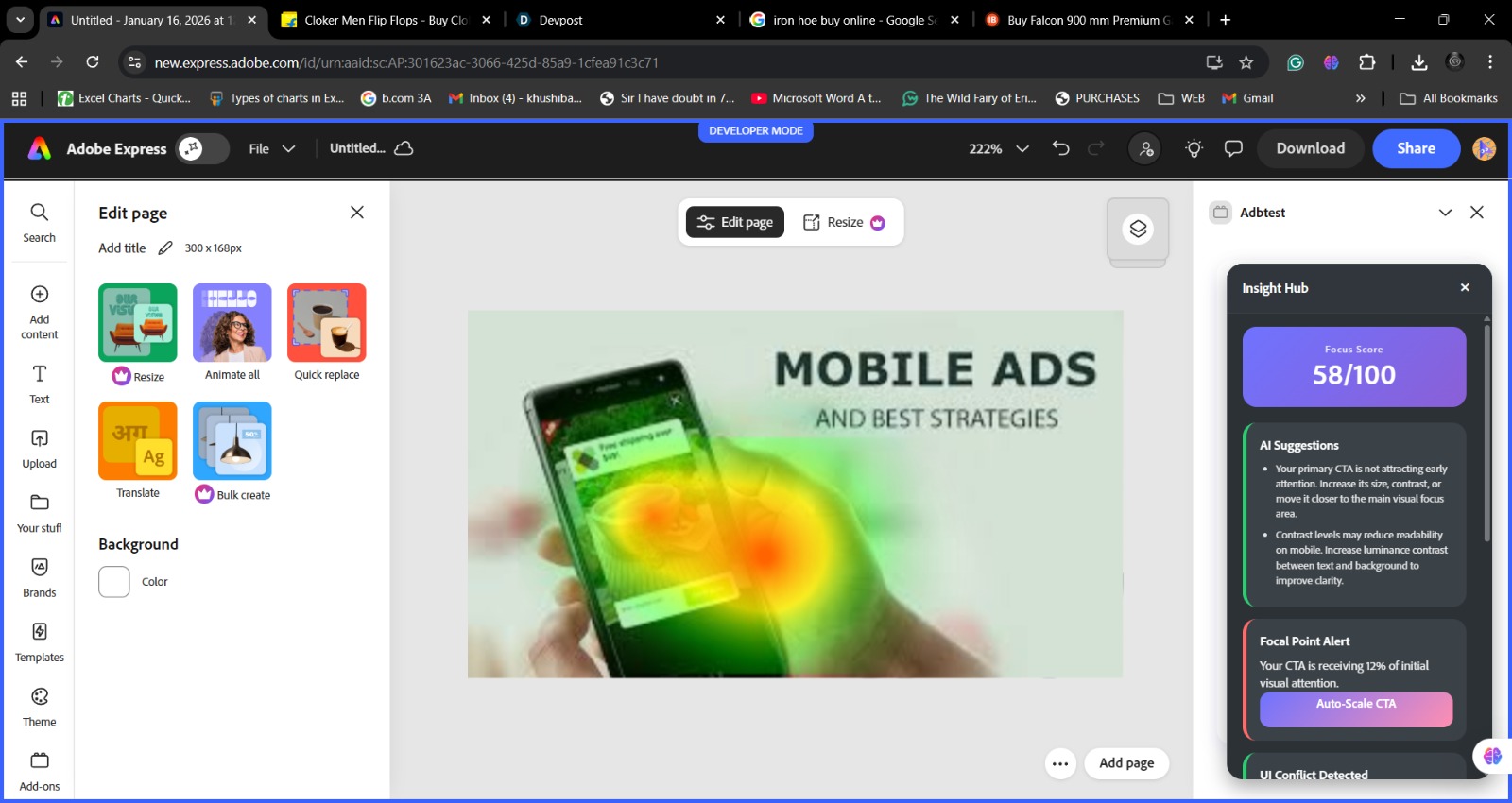This screenshot has height=803, width=1512.
Task: Switch to Buy Falcon 900 mm tab
Action: coord(1088,20)
